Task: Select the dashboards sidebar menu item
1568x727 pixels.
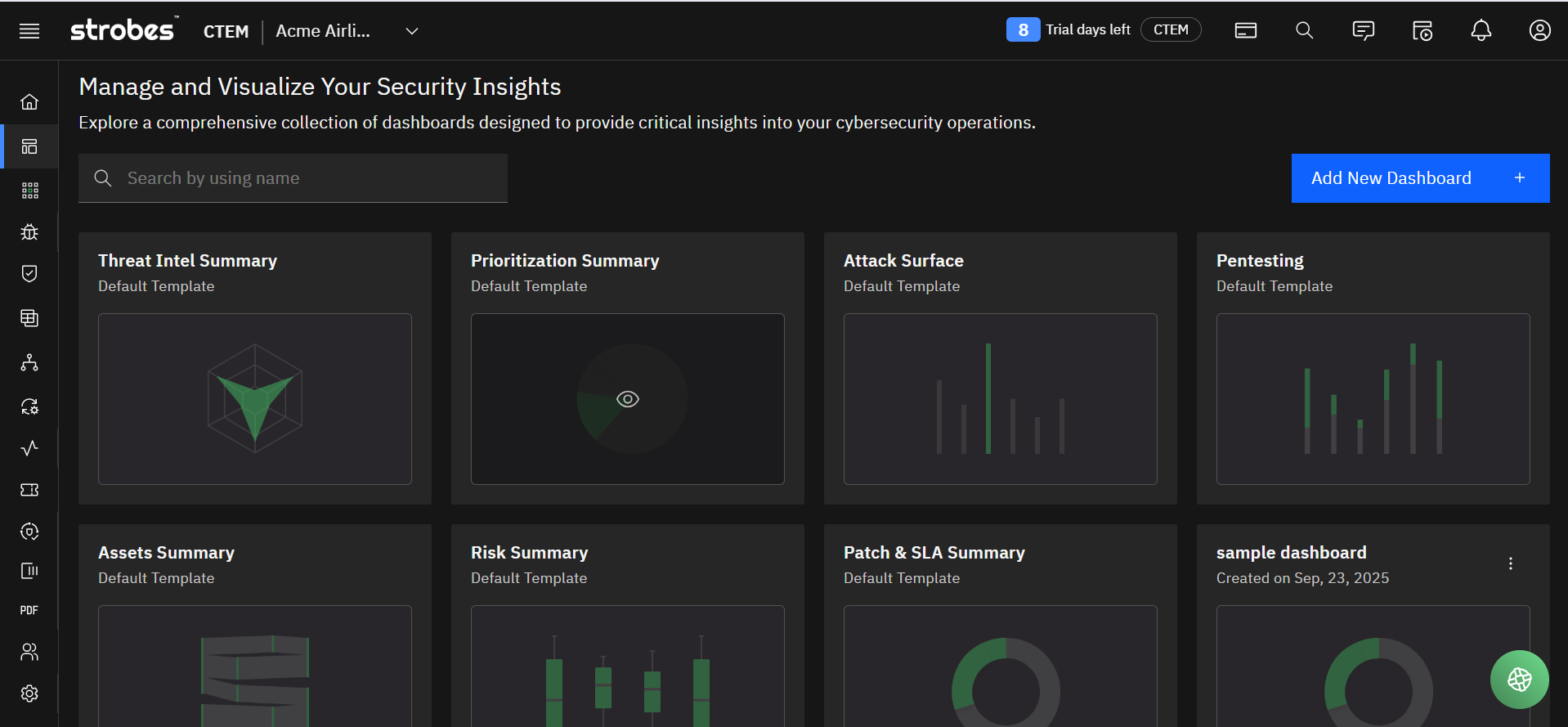Action: coord(29,146)
